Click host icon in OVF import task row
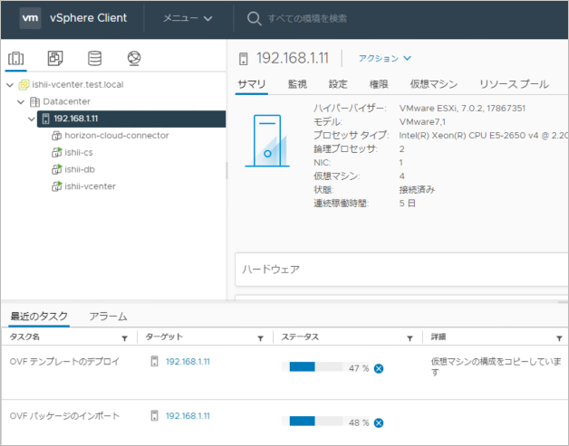The height and width of the screenshot is (446, 569). tap(155, 416)
